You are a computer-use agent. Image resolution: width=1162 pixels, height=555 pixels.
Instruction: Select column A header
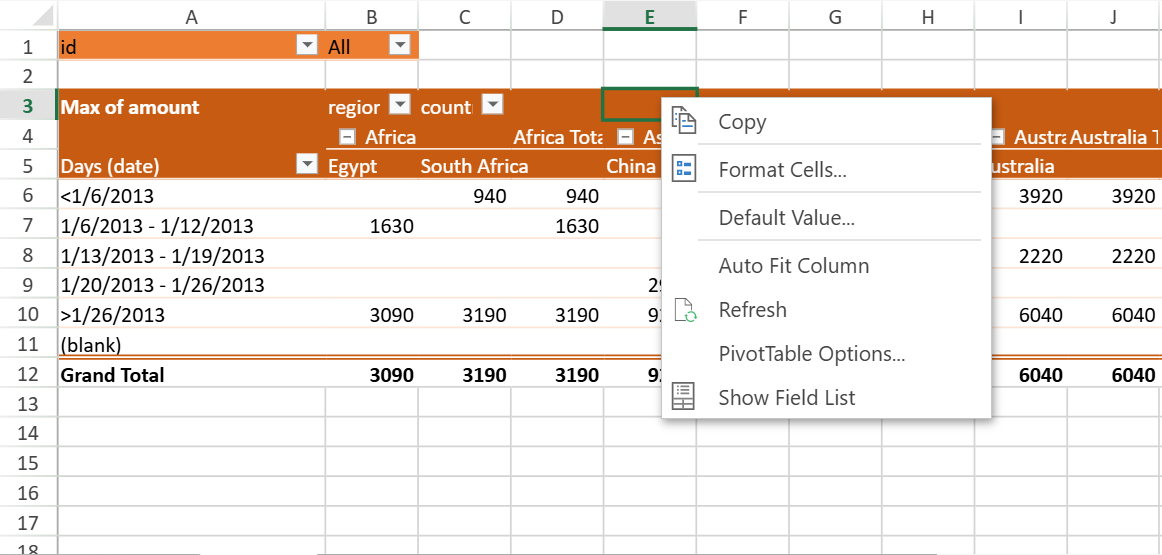pyautogui.click(x=191, y=15)
